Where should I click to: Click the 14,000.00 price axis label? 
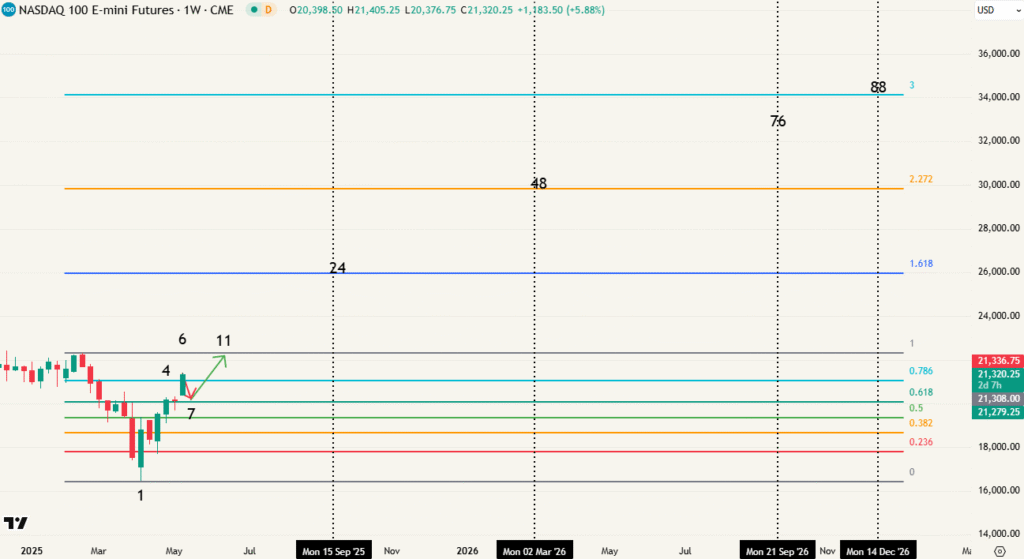(999, 534)
